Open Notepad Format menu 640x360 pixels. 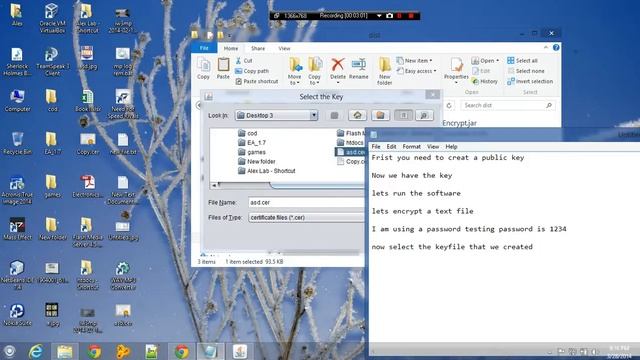click(411, 147)
